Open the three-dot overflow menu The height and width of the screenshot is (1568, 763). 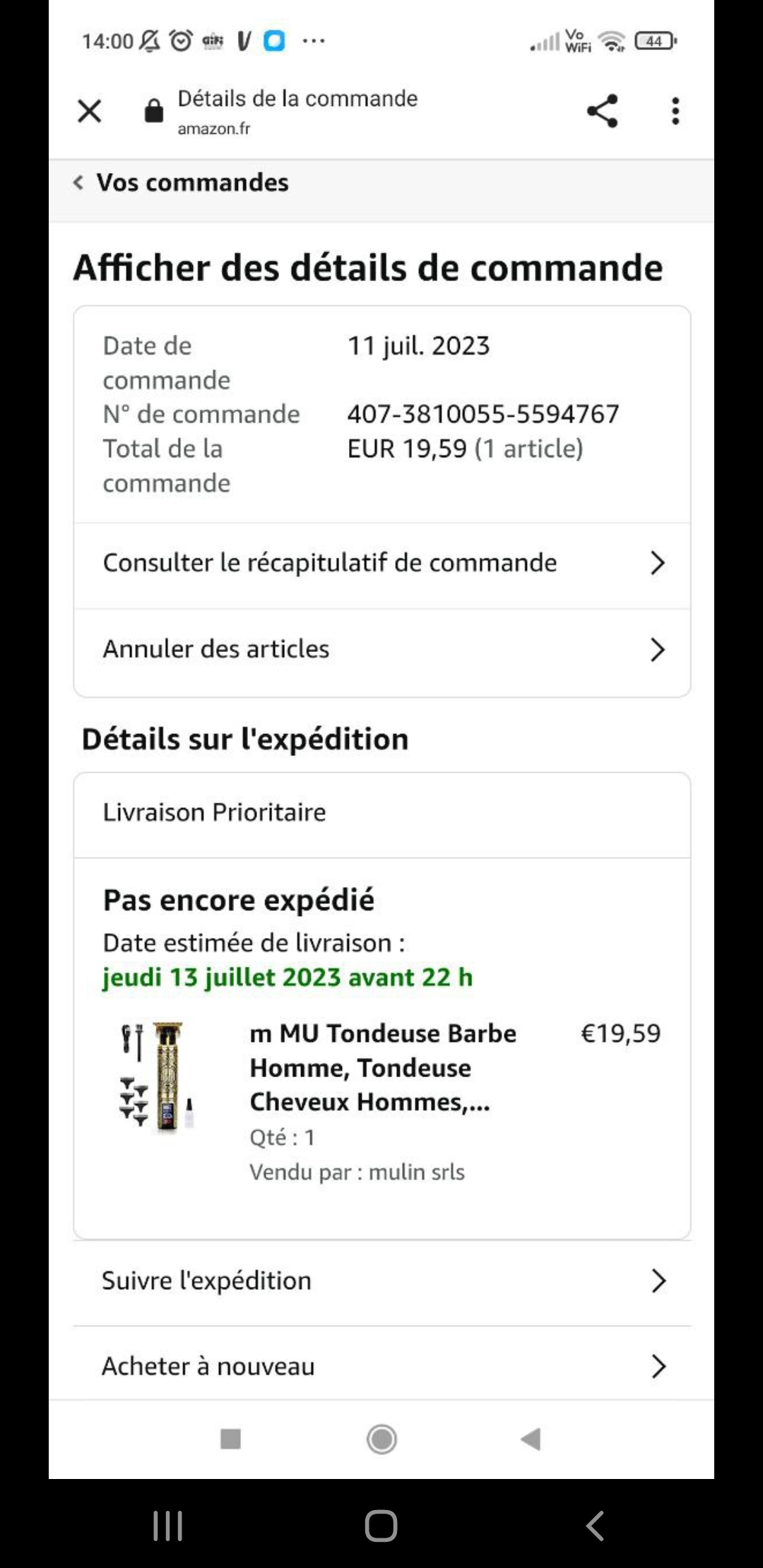click(x=675, y=111)
